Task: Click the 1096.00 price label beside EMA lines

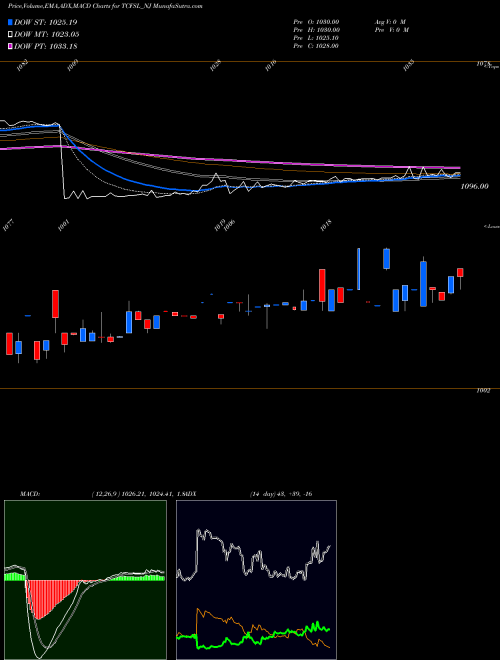Action: (x=475, y=186)
